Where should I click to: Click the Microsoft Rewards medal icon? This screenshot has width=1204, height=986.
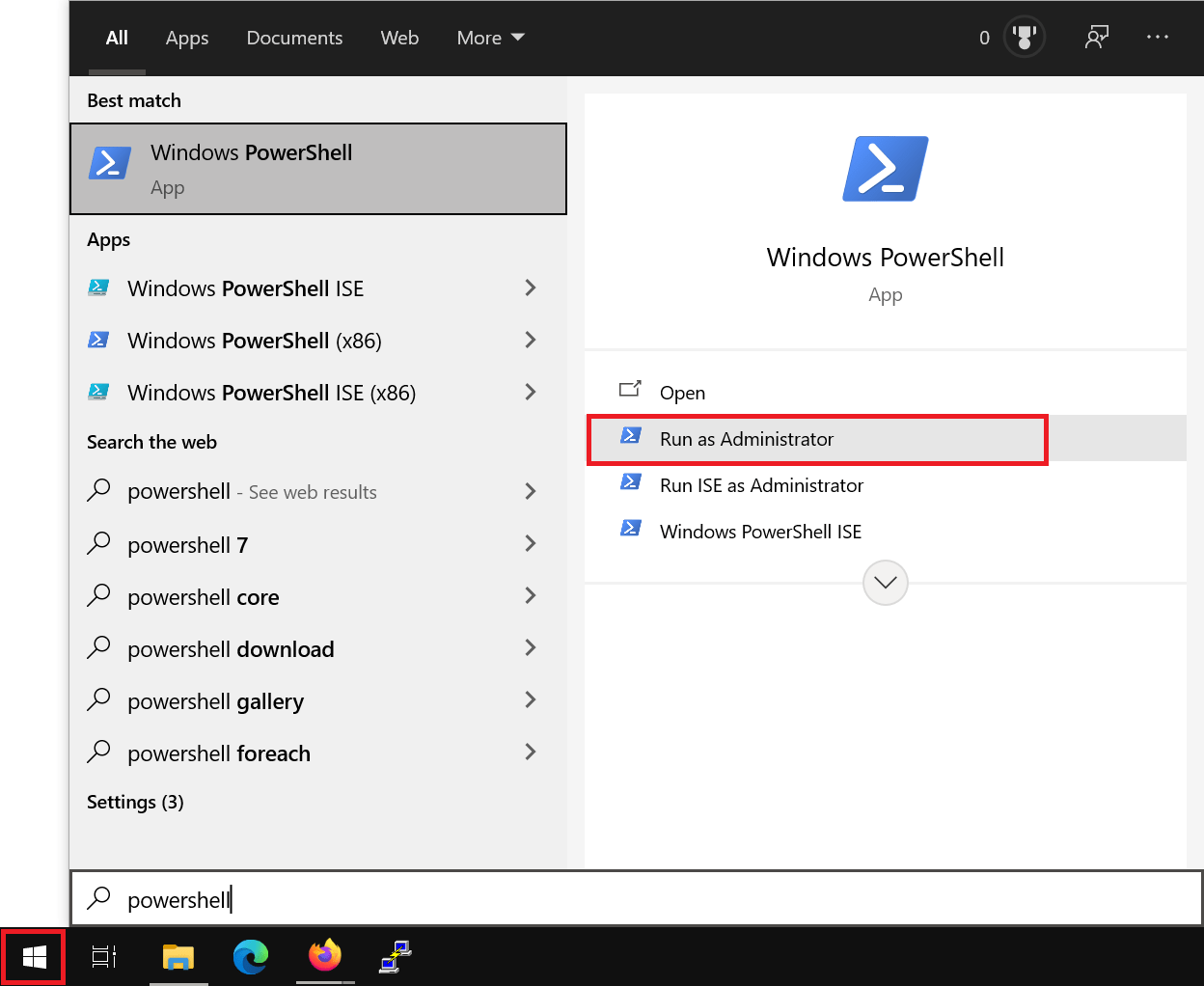(1025, 36)
